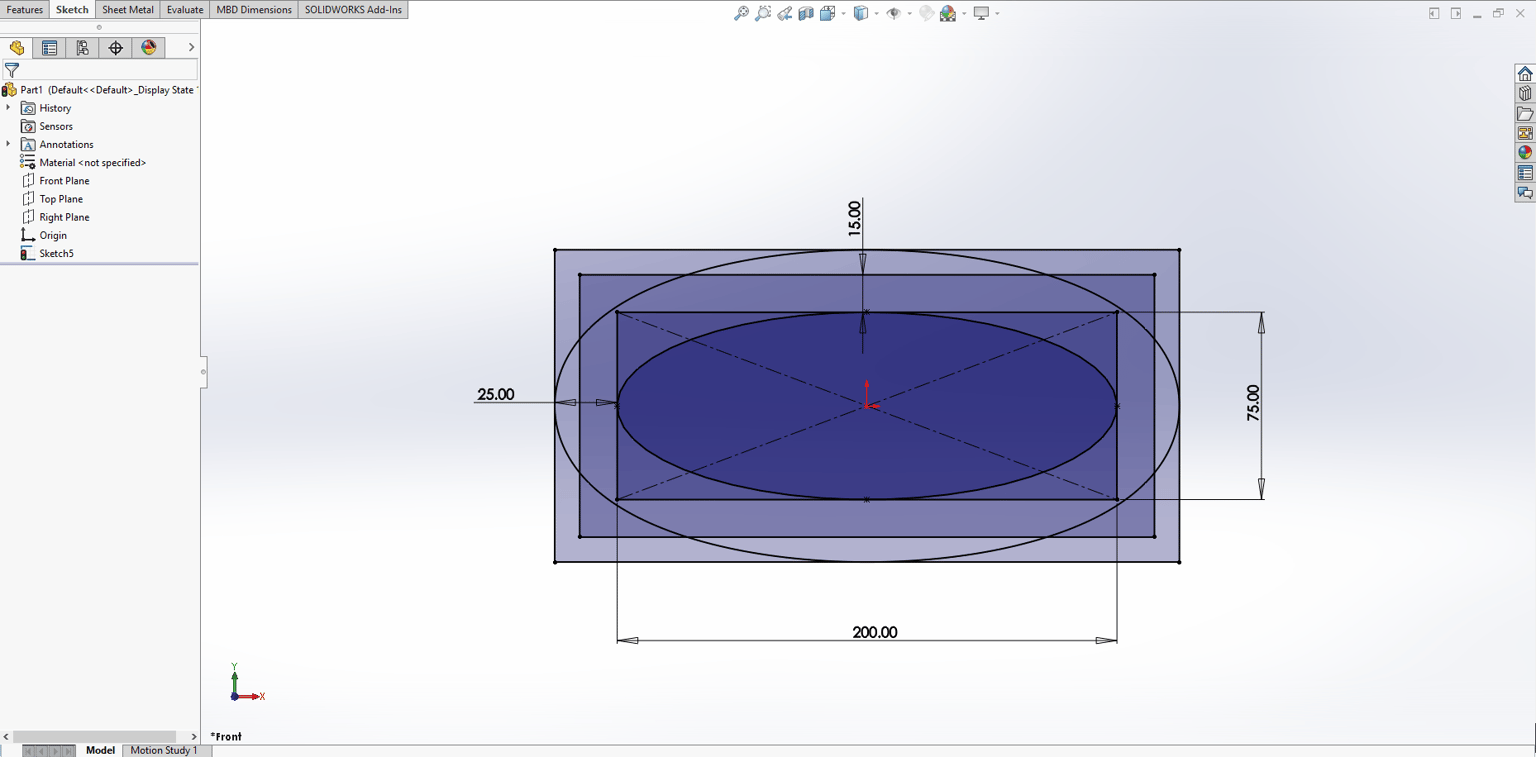Open Design Library in task pane
This screenshot has height=757, width=1536.
[x=1525, y=94]
